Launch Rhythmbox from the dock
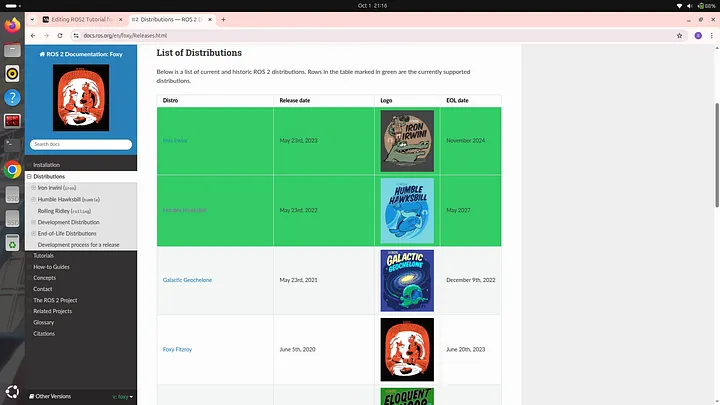The width and height of the screenshot is (720, 405). pos(12,73)
